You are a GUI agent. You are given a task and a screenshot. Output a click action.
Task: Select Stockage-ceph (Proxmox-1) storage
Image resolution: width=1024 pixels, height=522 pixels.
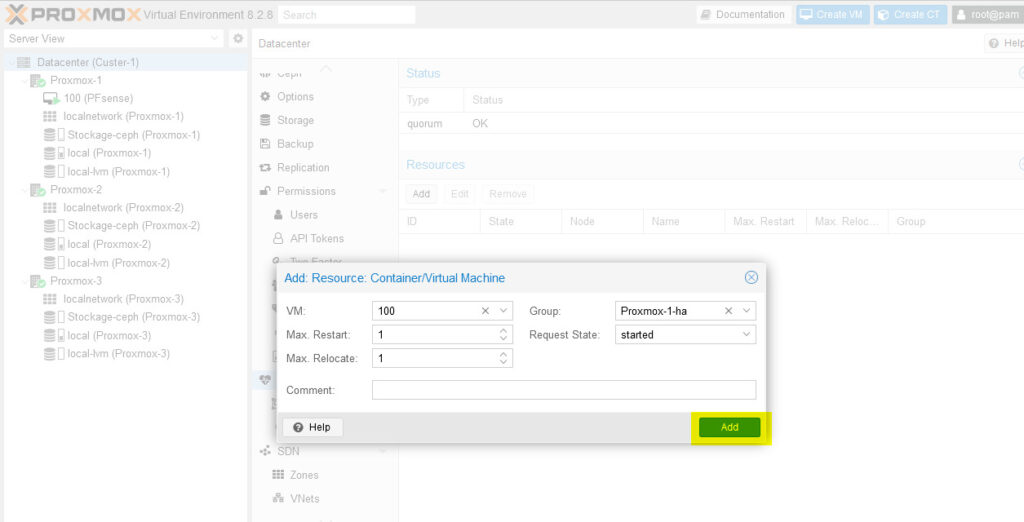(133, 135)
